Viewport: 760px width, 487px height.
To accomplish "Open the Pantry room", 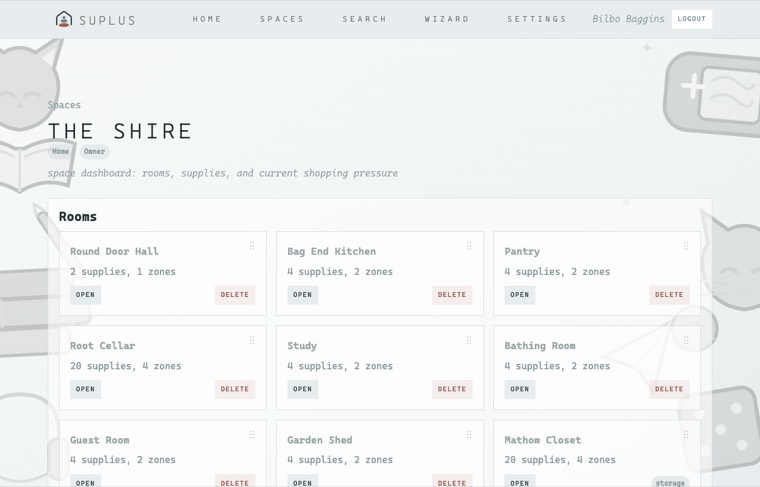I will point(520,295).
